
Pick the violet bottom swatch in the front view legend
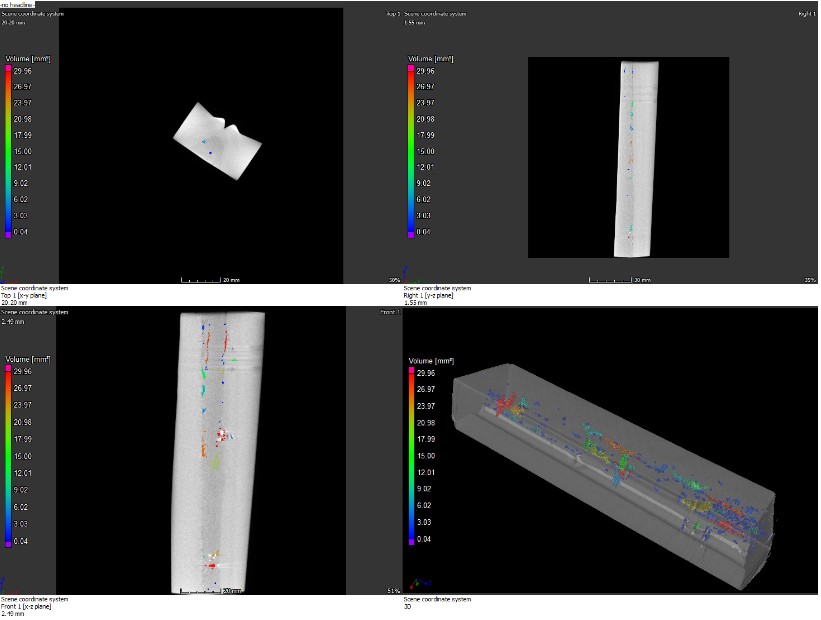click(8, 544)
